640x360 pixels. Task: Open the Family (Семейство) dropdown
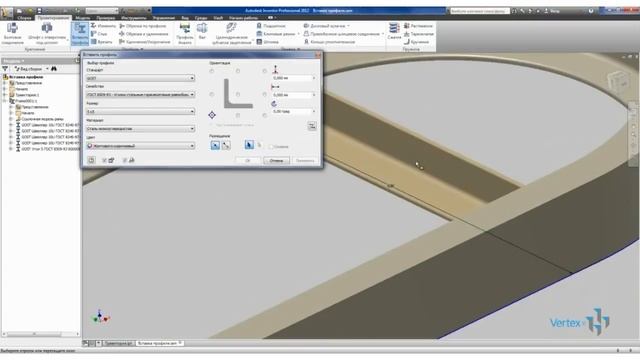[x=140, y=95]
